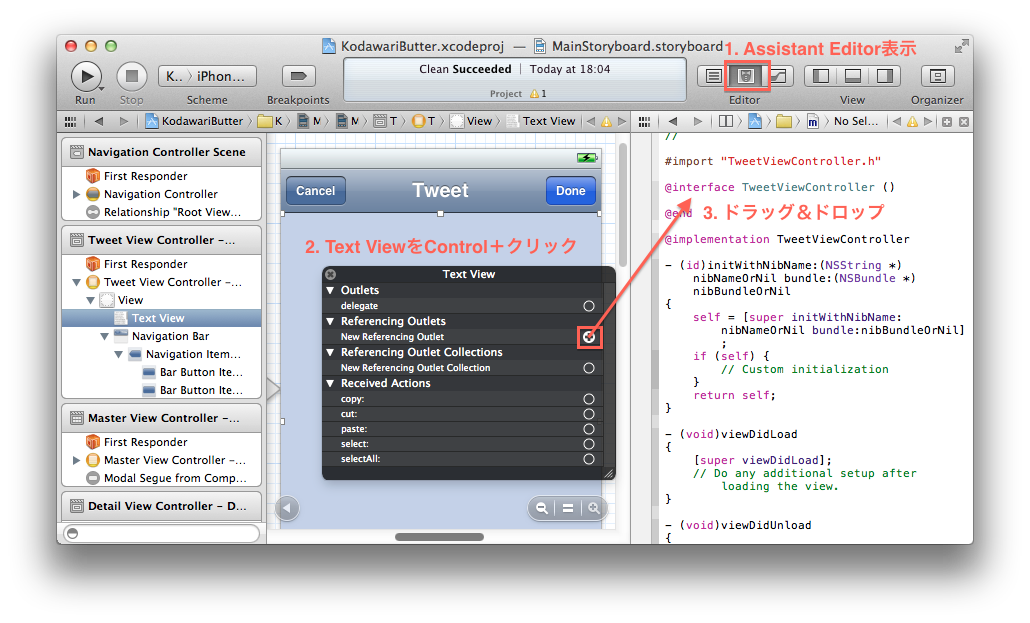Select KodawariButter in the jump bar

194,121
